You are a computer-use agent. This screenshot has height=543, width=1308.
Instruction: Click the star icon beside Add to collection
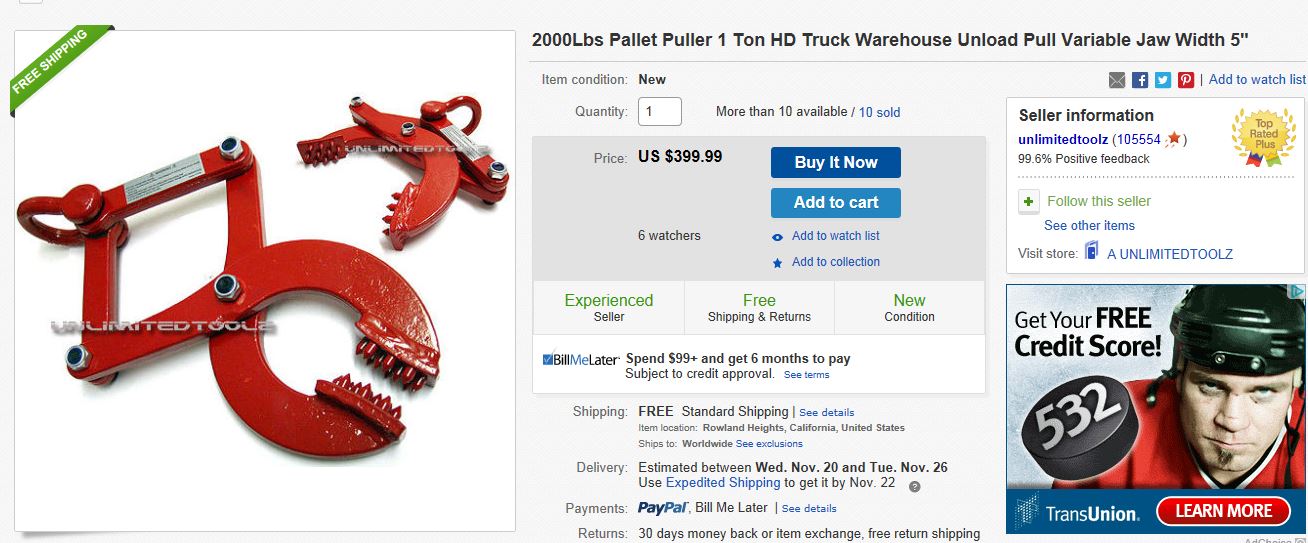pos(777,263)
